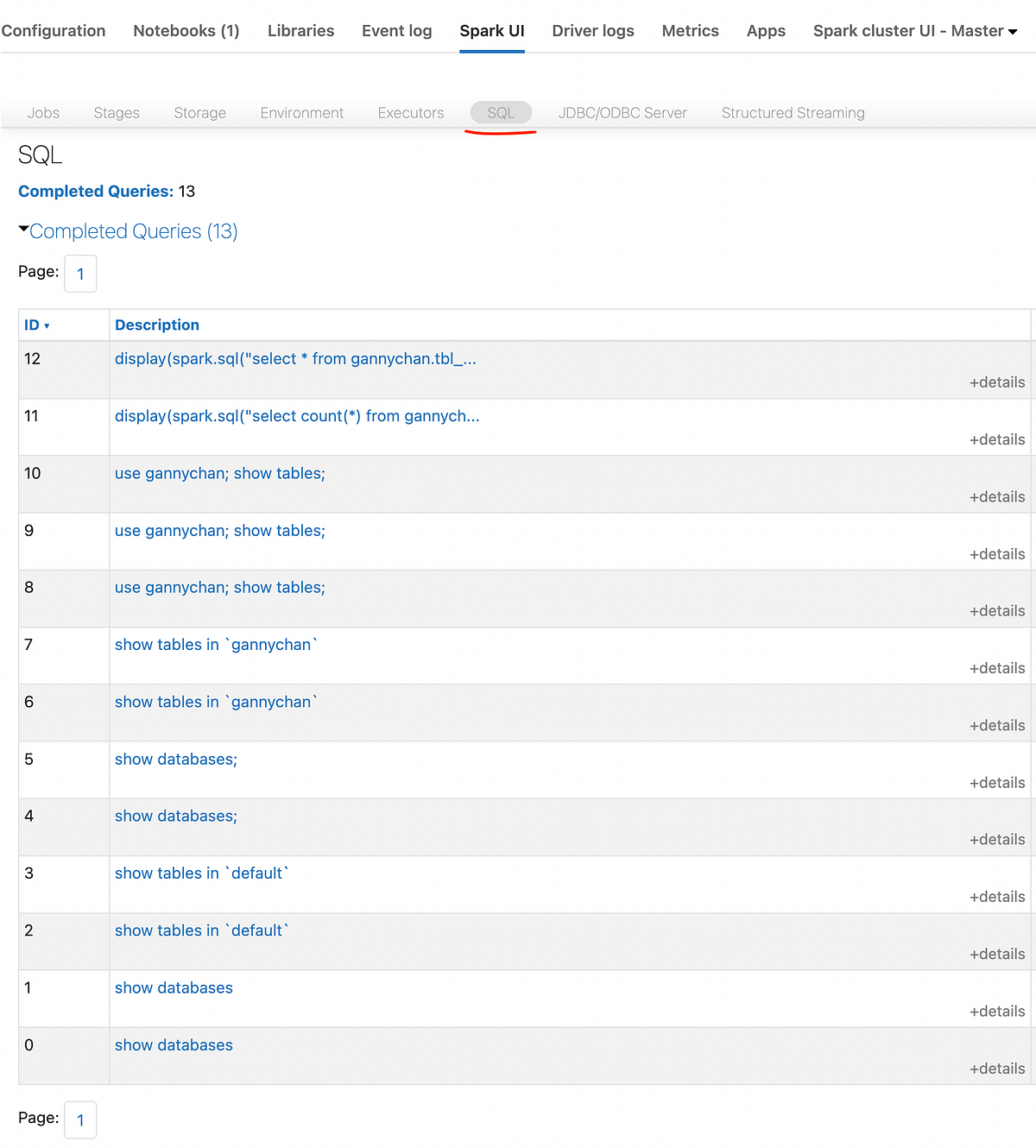Open the Stages tab
The image size is (1036, 1148).
(116, 112)
